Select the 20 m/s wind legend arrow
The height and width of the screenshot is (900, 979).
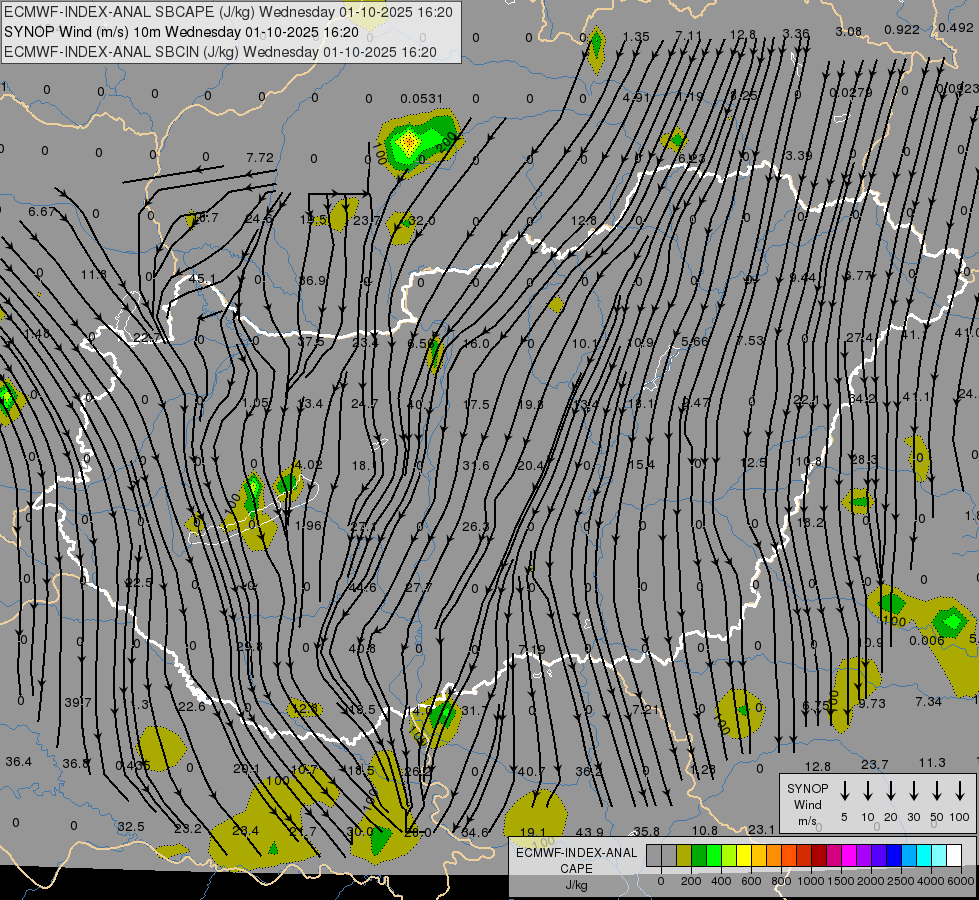[891, 791]
